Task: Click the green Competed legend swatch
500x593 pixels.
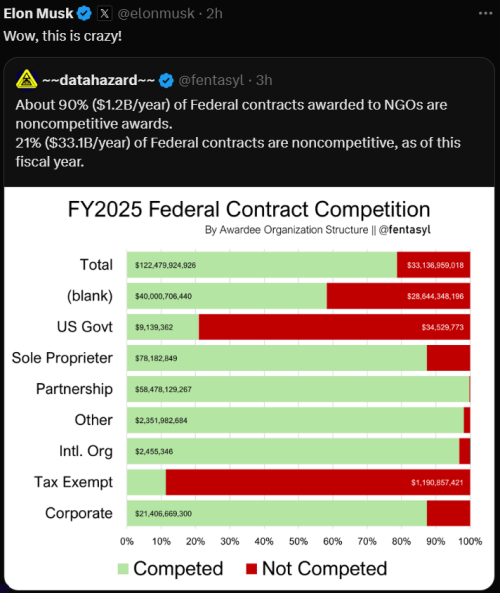Action: (x=123, y=568)
